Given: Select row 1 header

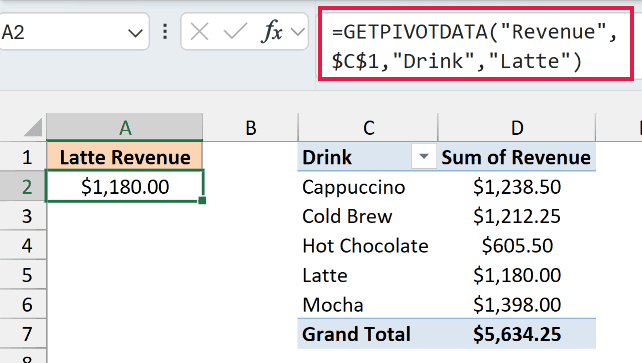Looking at the screenshot, I should click(x=23, y=157).
